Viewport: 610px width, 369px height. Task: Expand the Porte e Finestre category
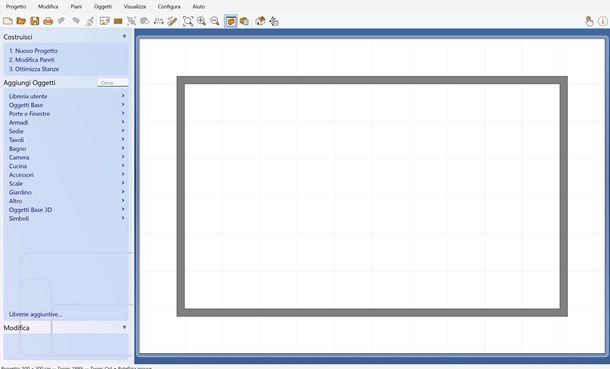pyautogui.click(x=66, y=114)
